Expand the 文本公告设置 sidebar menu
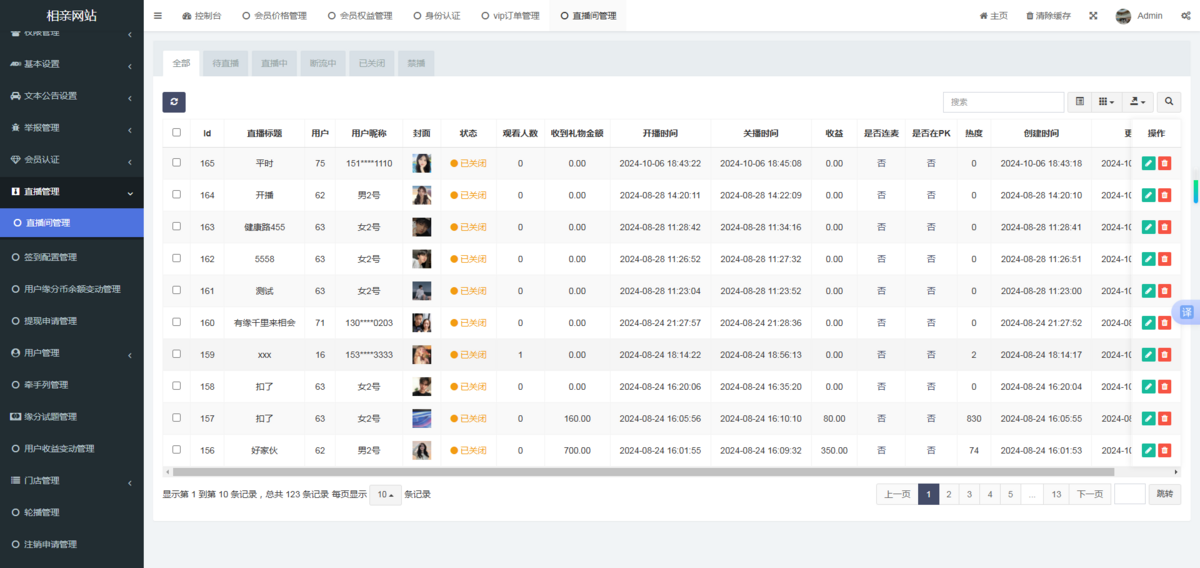The image size is (1200, 568). [71, 96]
